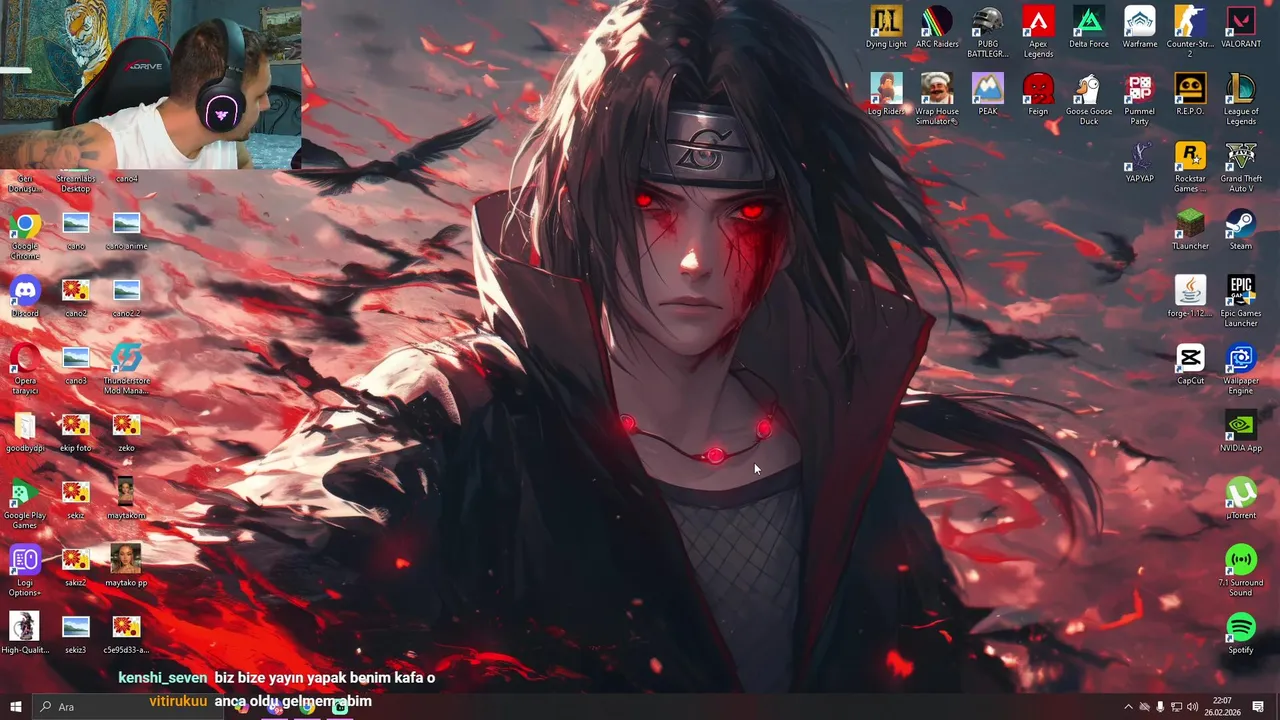Click the CapCut shortcut
This screenshot has height=720, width=1280.
pos(1190,364)
